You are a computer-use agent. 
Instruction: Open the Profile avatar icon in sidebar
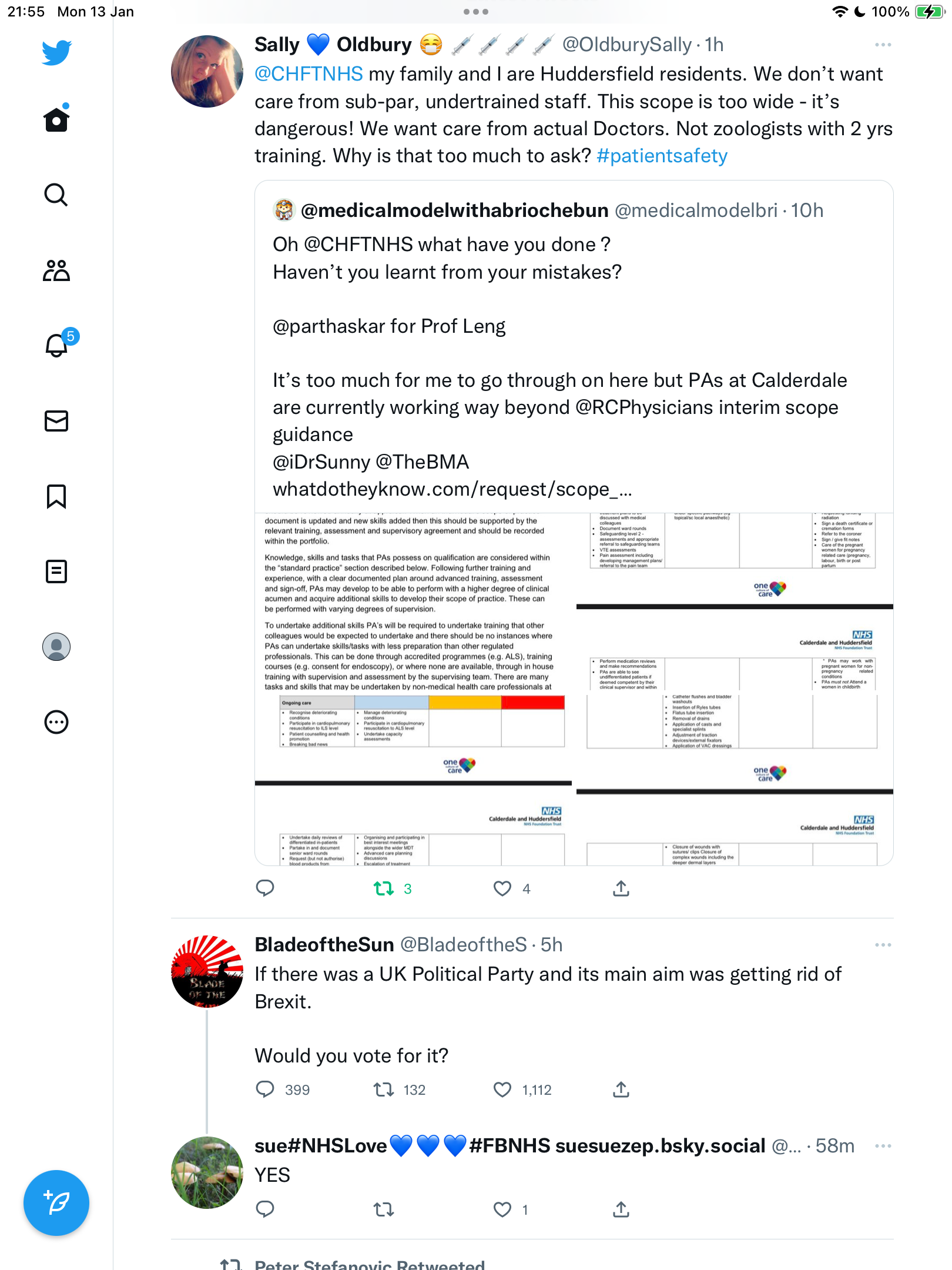tap(56, 647)
